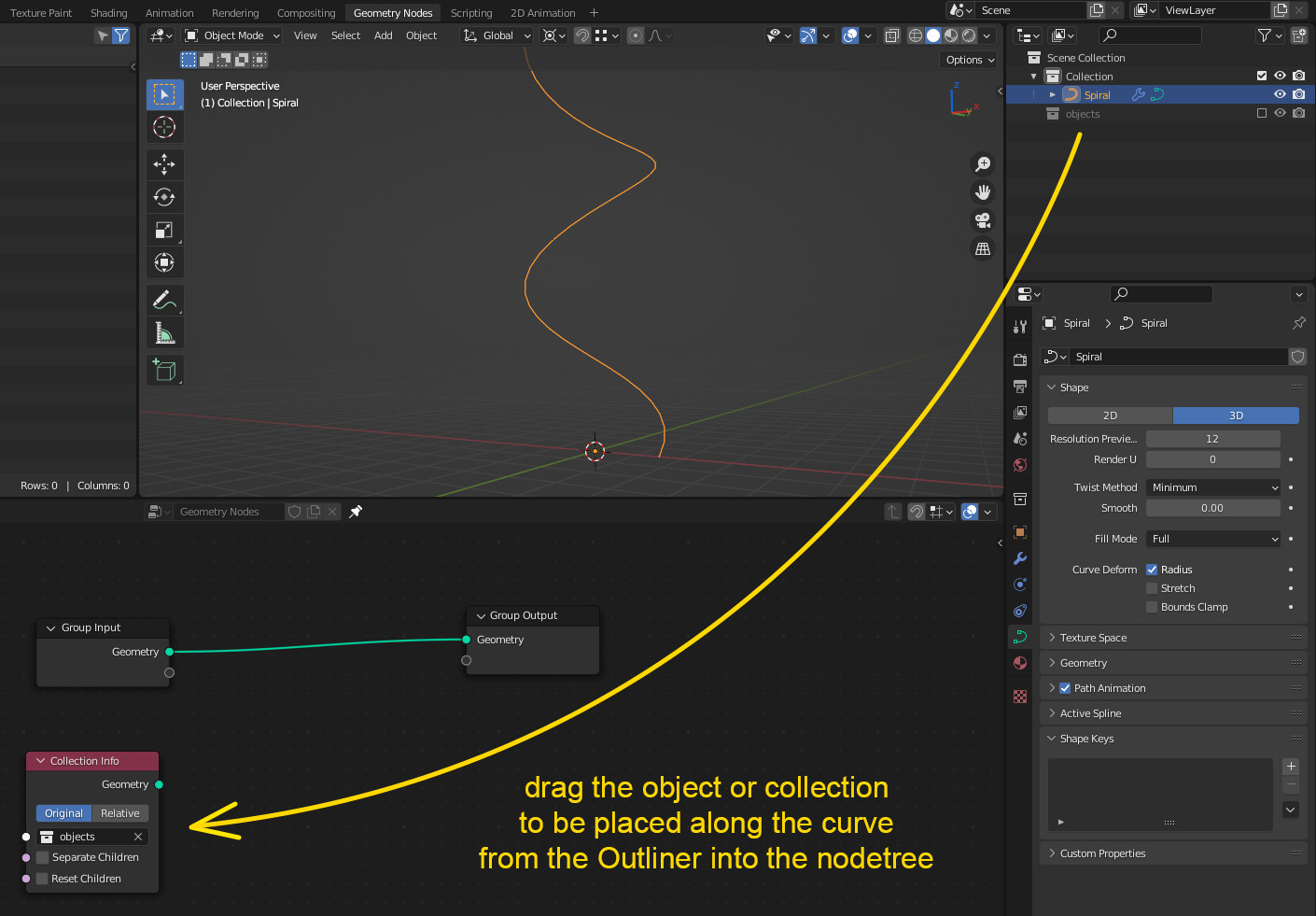
Task: Switch to the Shading workspace tab
Action: pos(108,12)
